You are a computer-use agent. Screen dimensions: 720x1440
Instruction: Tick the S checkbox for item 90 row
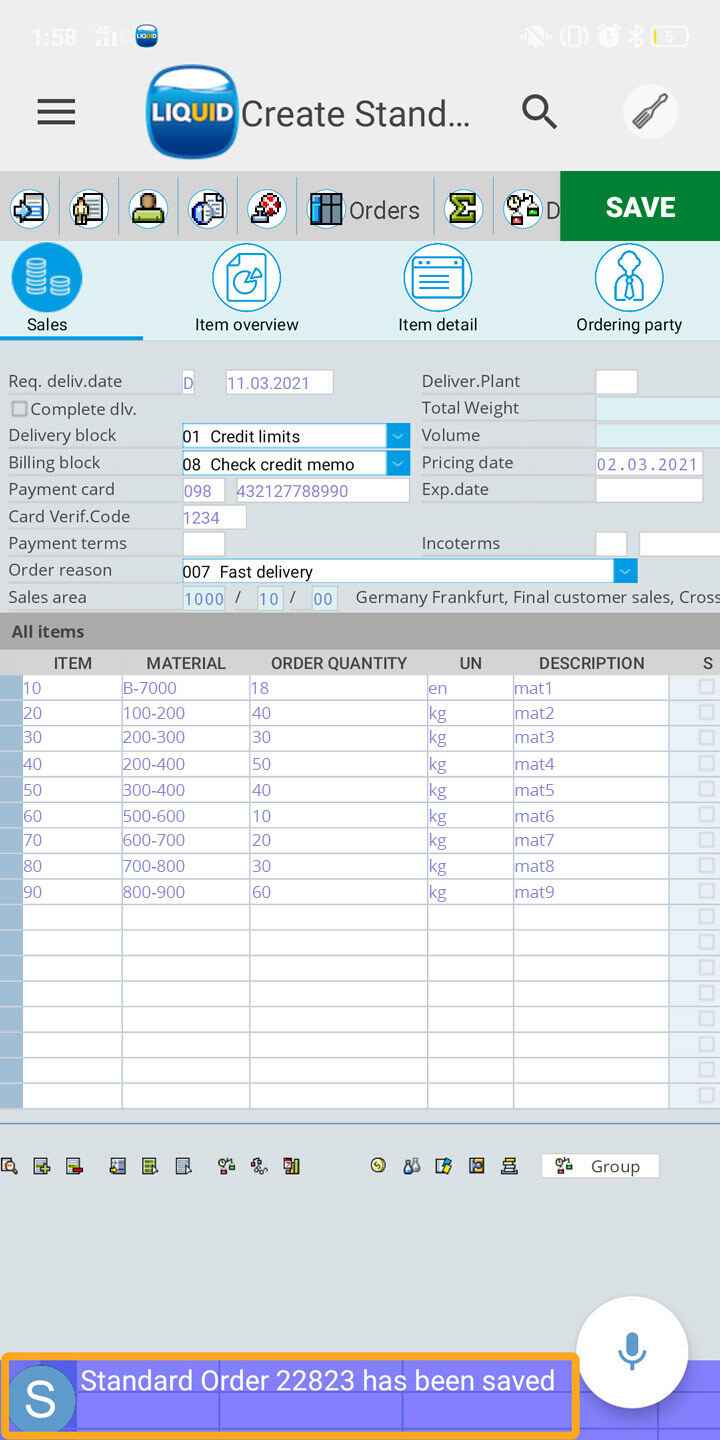[x=707, y=891]
